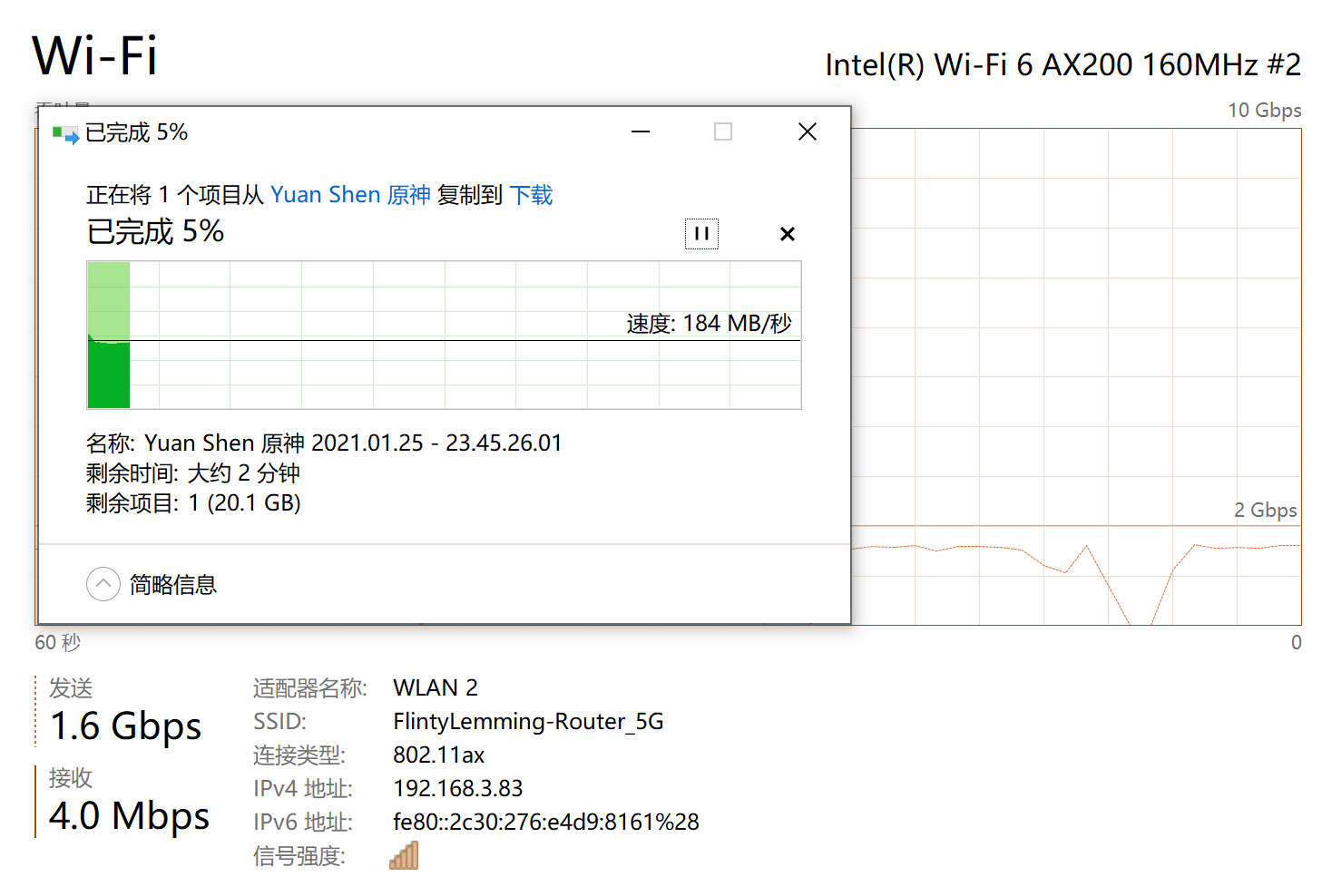Click the IPv4 address 192.168.3.83
Image resolution: width=1322 pixels, height=896 pixels.
(x=458, y=788)
